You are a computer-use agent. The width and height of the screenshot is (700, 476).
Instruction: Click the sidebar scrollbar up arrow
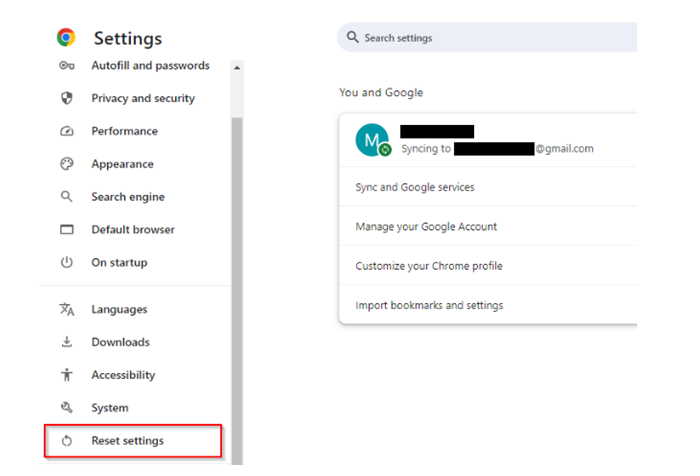click(x=237, y=68)
